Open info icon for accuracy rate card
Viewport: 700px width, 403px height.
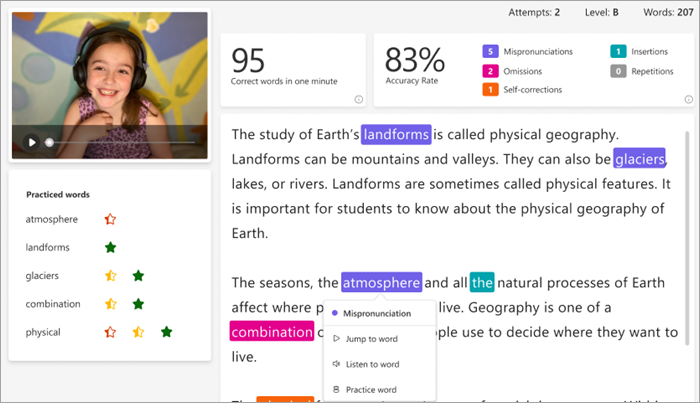pyautogui.click(x=688, y=99)
